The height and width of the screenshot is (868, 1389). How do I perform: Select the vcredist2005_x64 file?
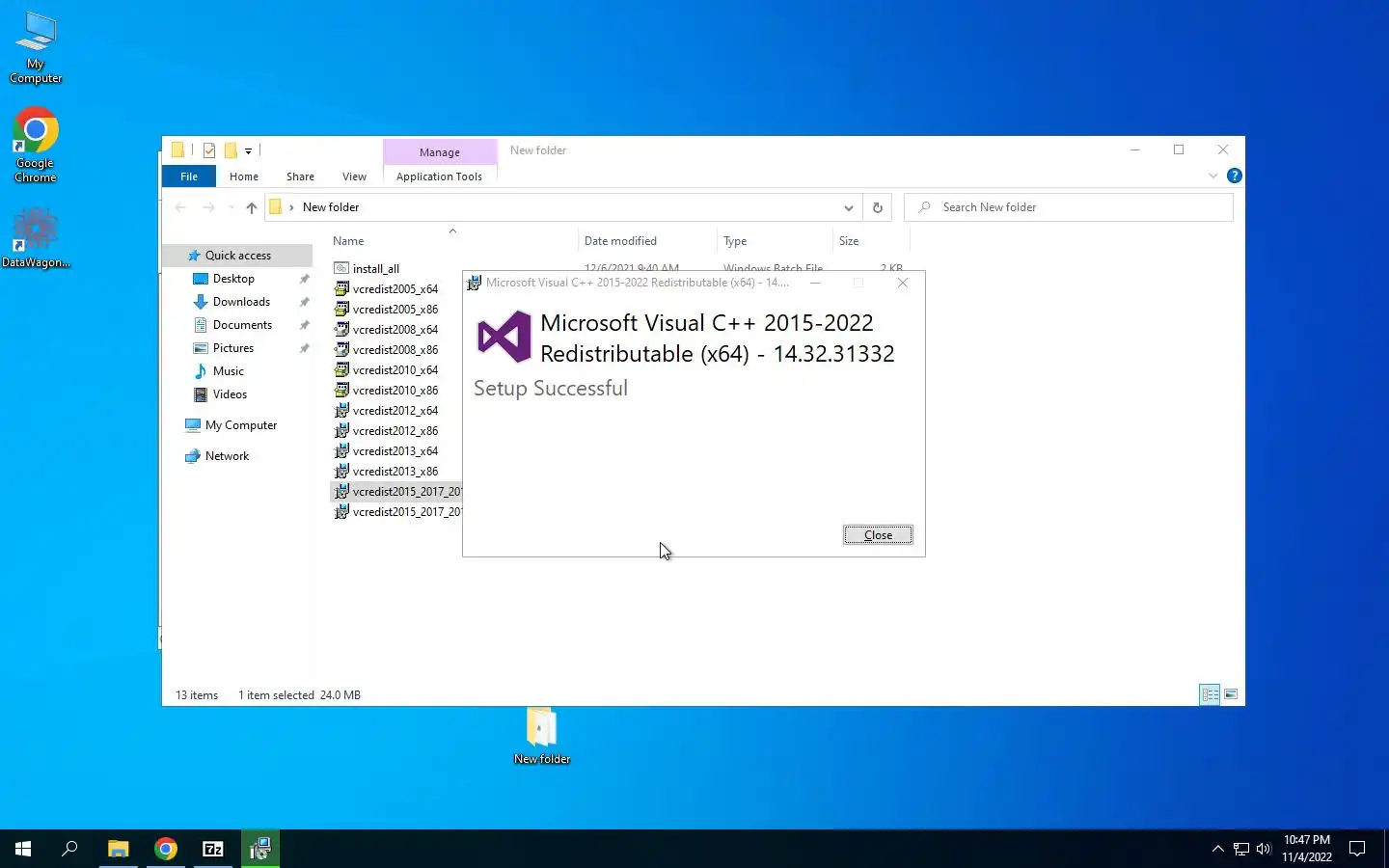395,289
